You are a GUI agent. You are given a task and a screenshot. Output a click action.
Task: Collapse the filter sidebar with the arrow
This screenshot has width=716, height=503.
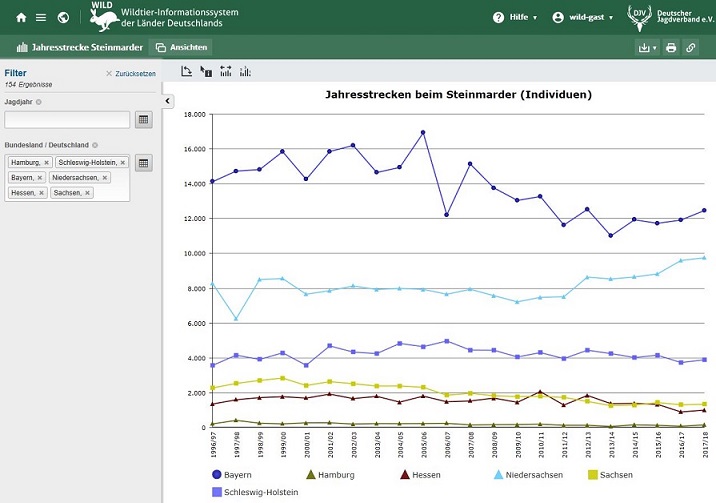tap(168, 101)
